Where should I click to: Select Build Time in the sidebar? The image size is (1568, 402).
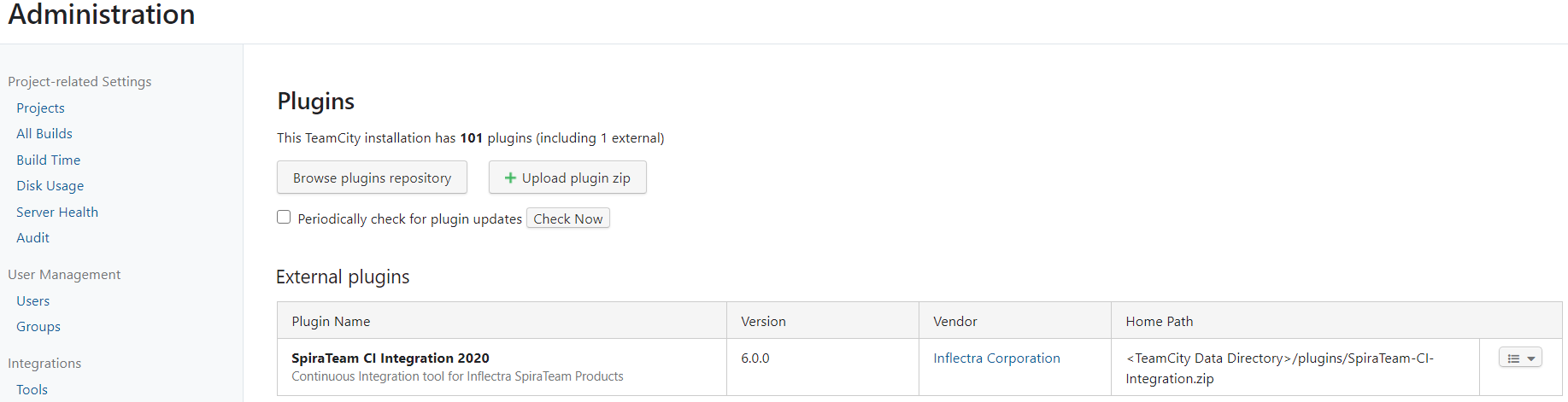click(x=49, y=160)
